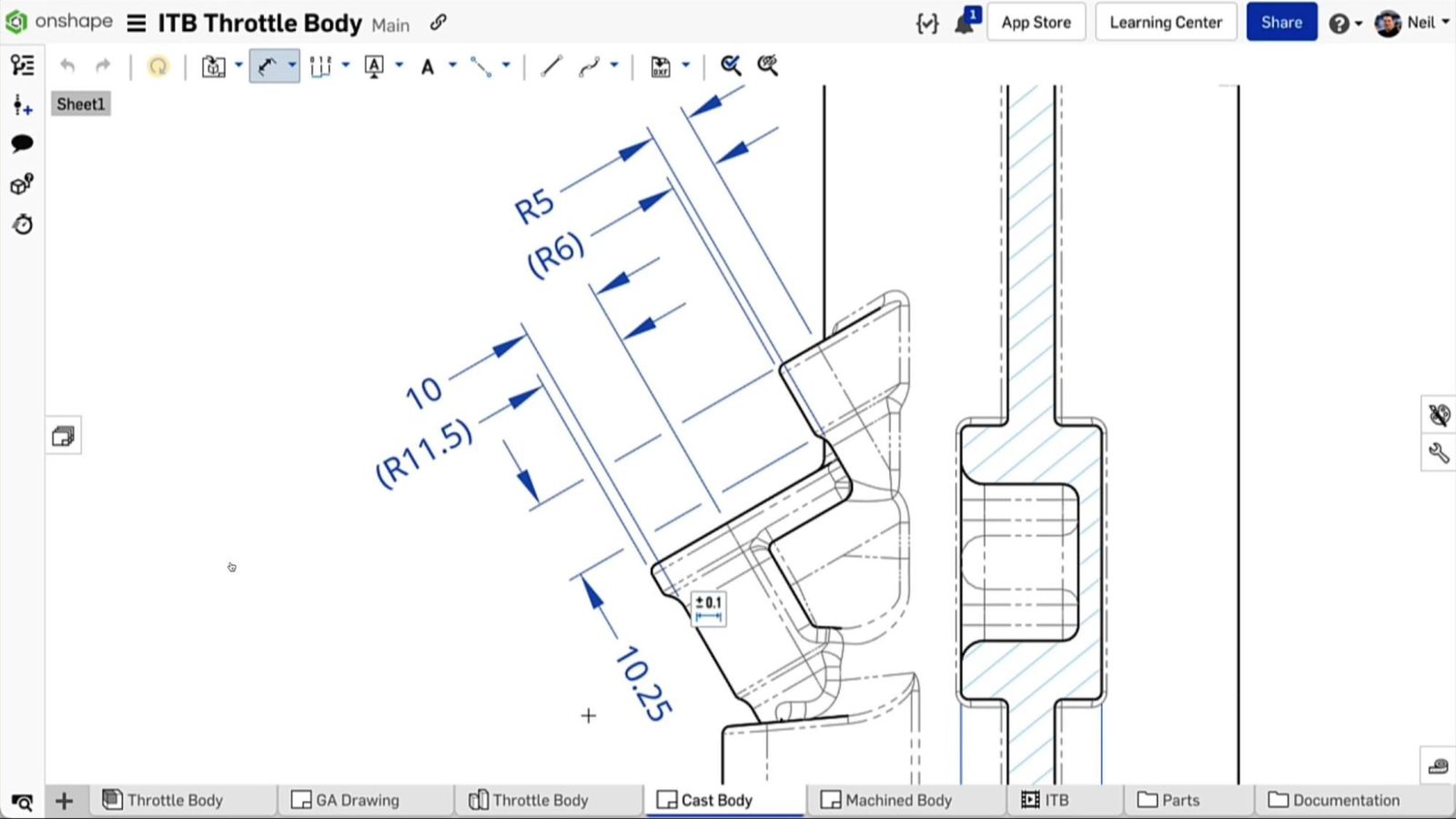Select the Line sketch tool
The width and height of the screenshot is (1456, 819).
tap(551, 66)
